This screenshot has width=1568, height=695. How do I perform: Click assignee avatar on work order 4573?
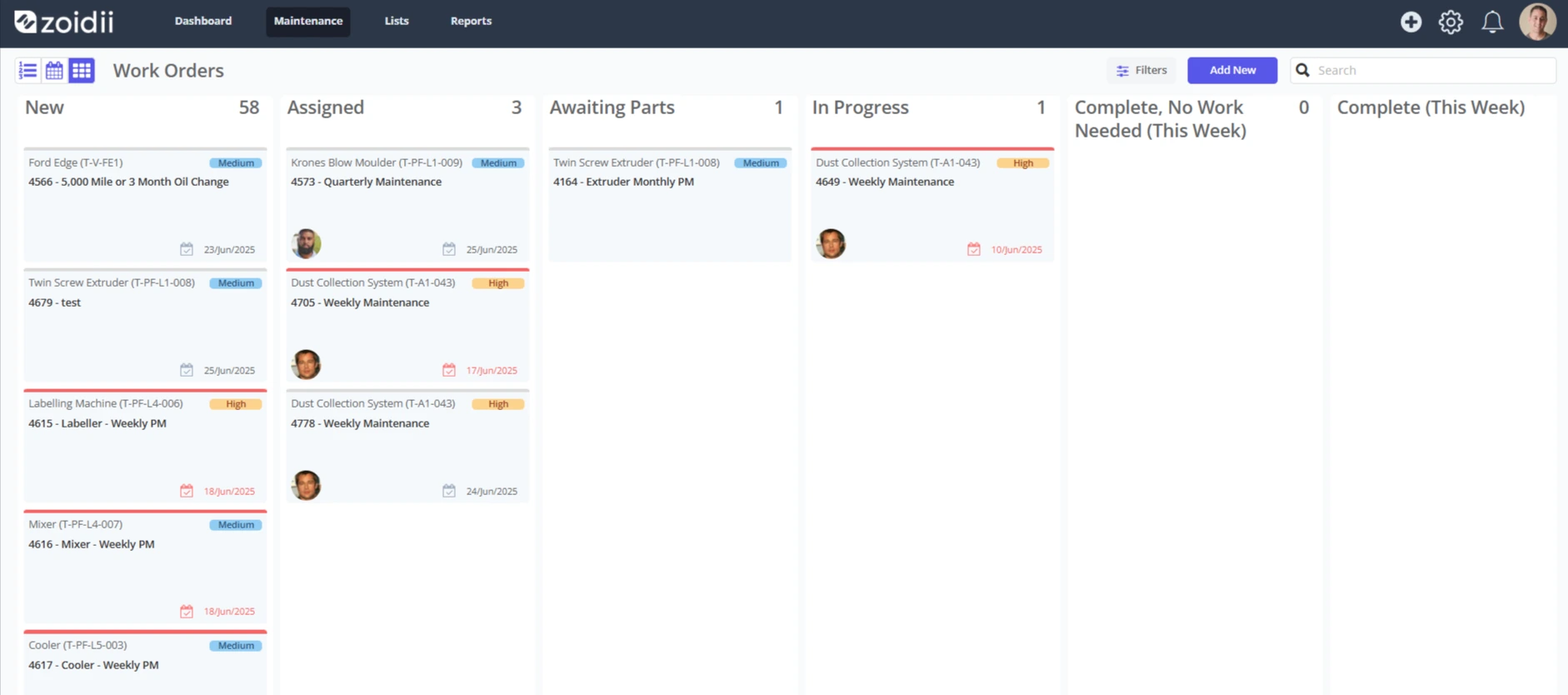pos(306,243)
